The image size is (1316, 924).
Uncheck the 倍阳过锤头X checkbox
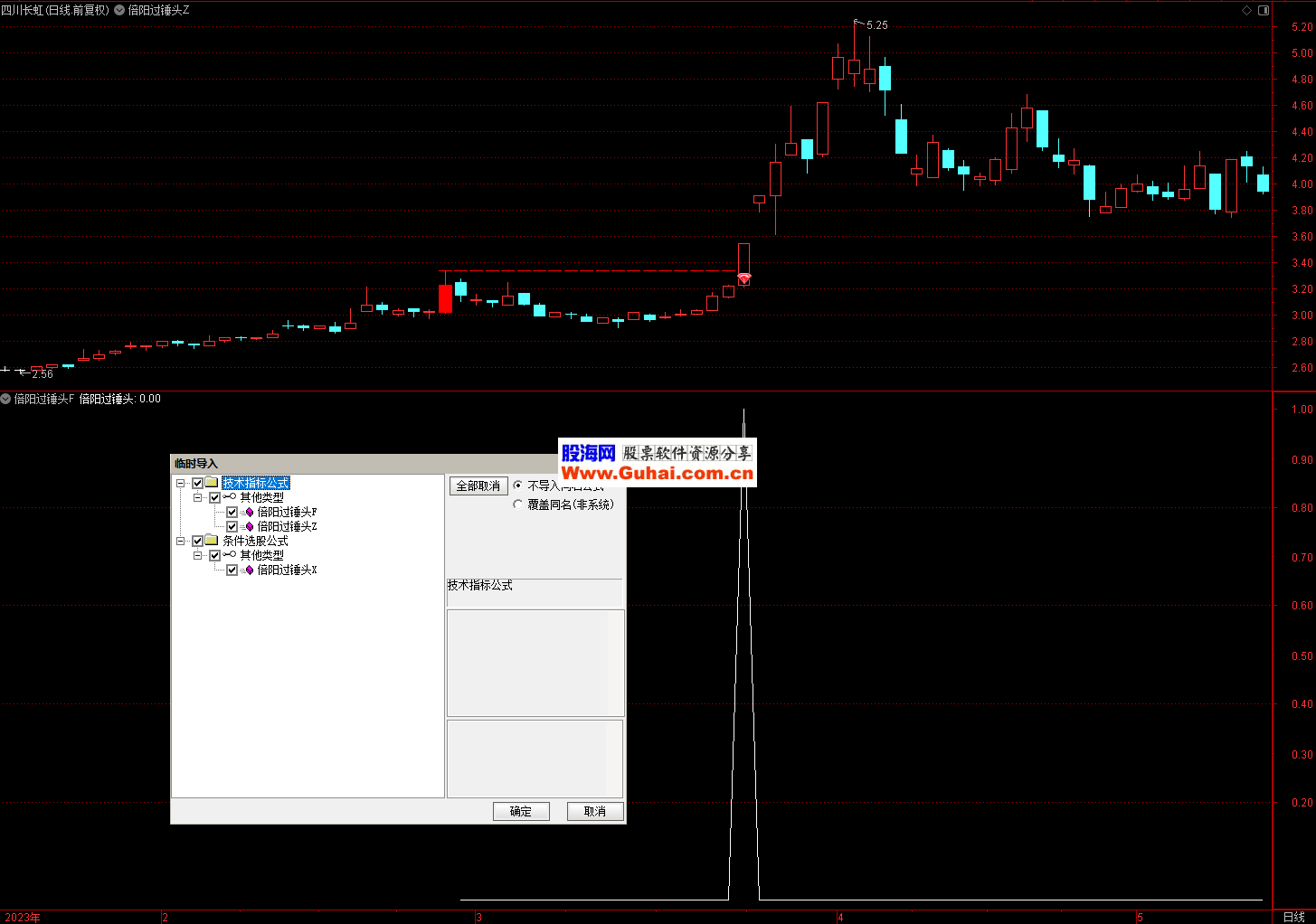(x=232, y=570)
